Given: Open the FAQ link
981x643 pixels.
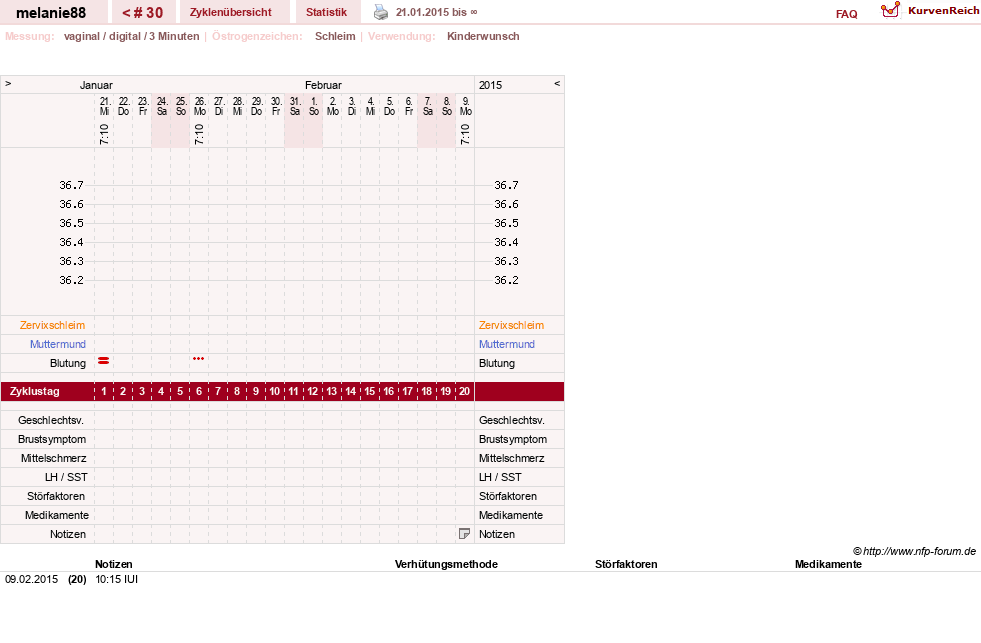Looking at the screenshot, I should point(846,14).
